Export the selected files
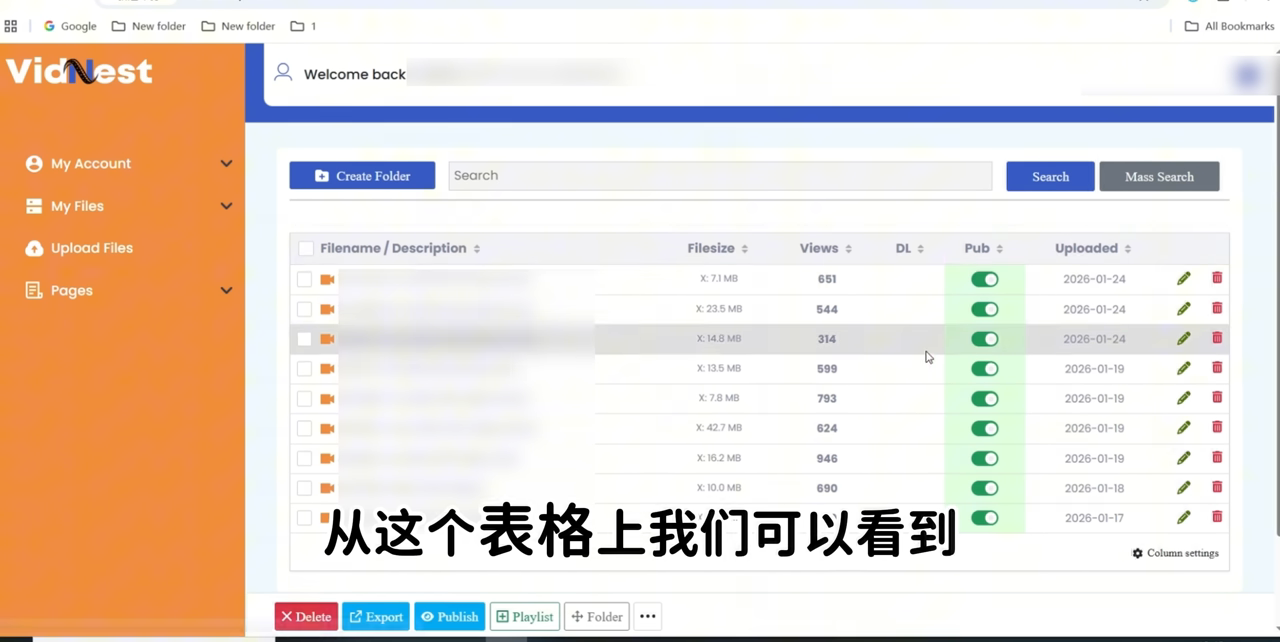The height and width of the screenshot is (642, 1280). click(376, 616)
